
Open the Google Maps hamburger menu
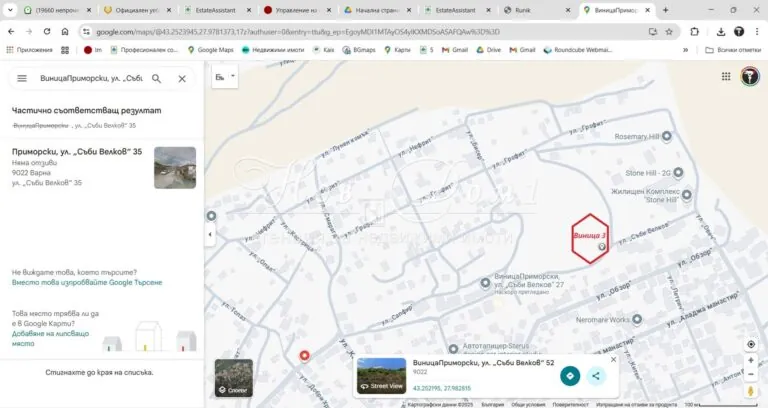pyautogui.click(x=21, y=78)
